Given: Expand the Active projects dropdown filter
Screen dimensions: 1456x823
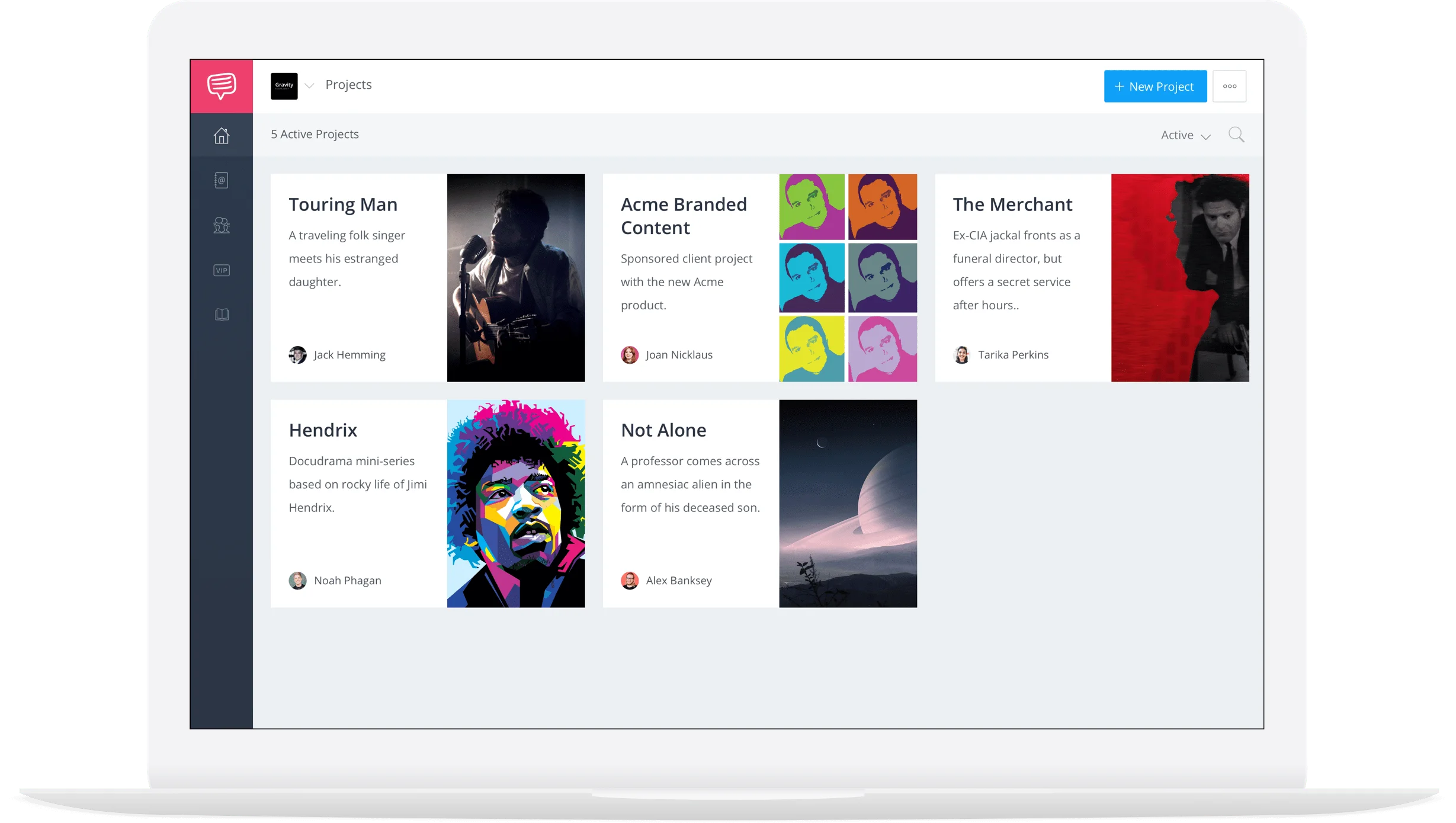Looking at the screenshot, I should (x=1186, y=134).
